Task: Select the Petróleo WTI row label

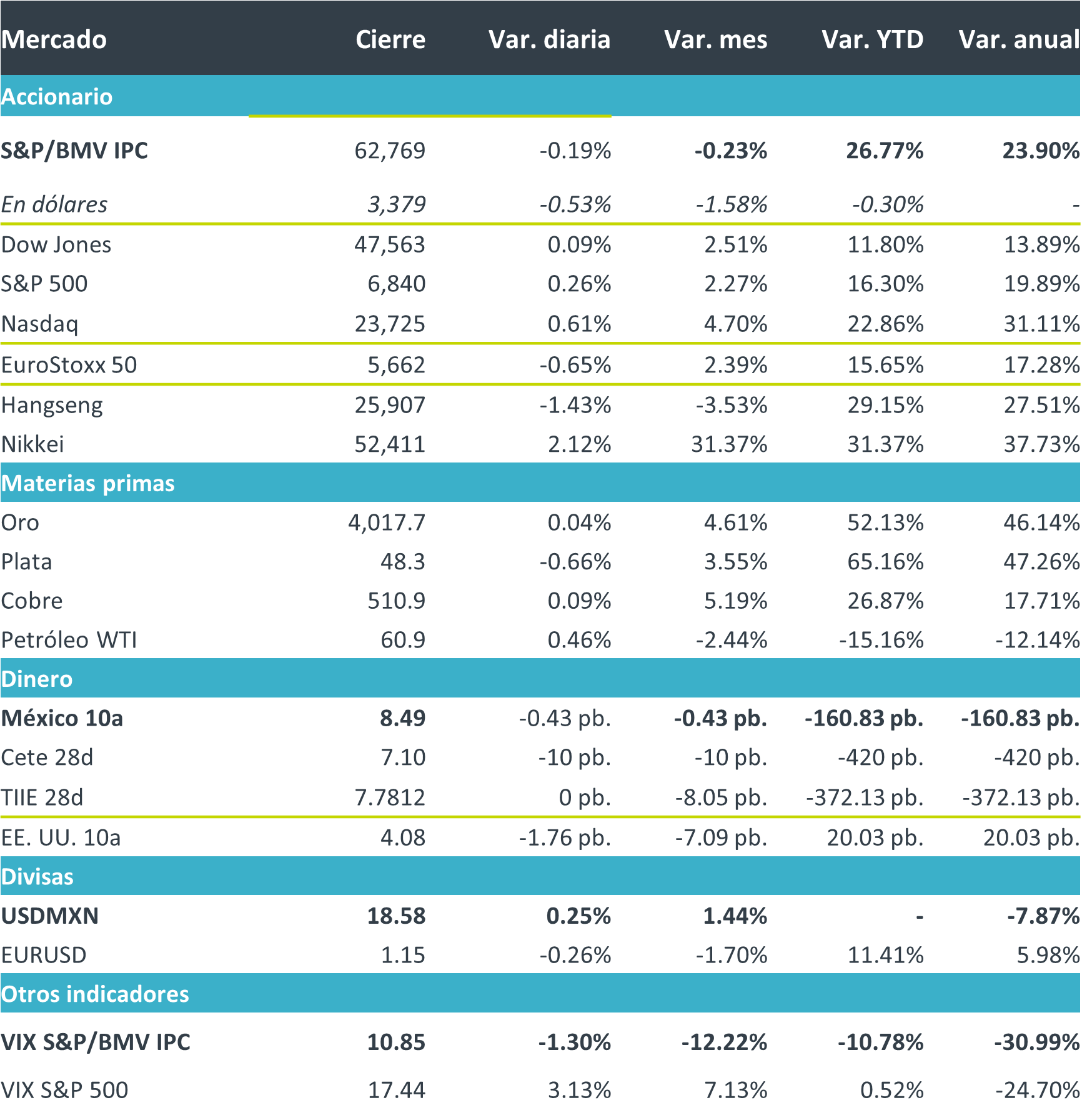Action: tap(69, 640)
